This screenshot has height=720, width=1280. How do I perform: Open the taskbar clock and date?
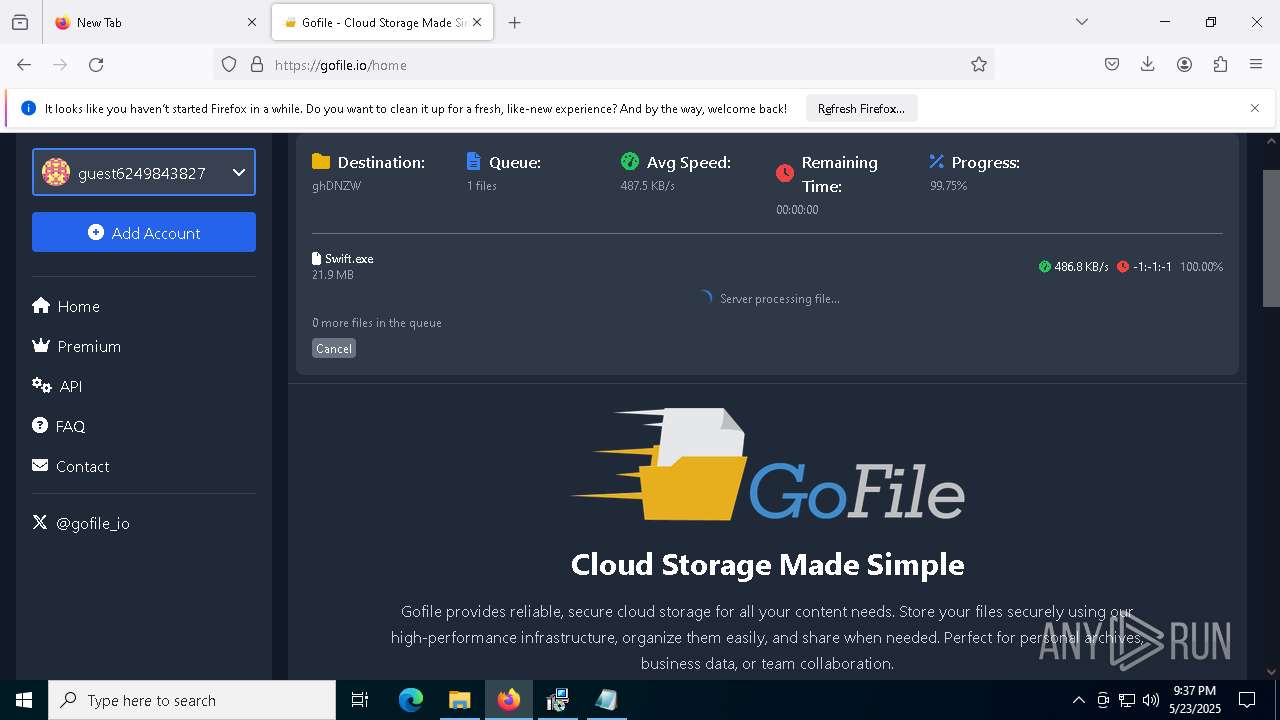click(1194, 700)
